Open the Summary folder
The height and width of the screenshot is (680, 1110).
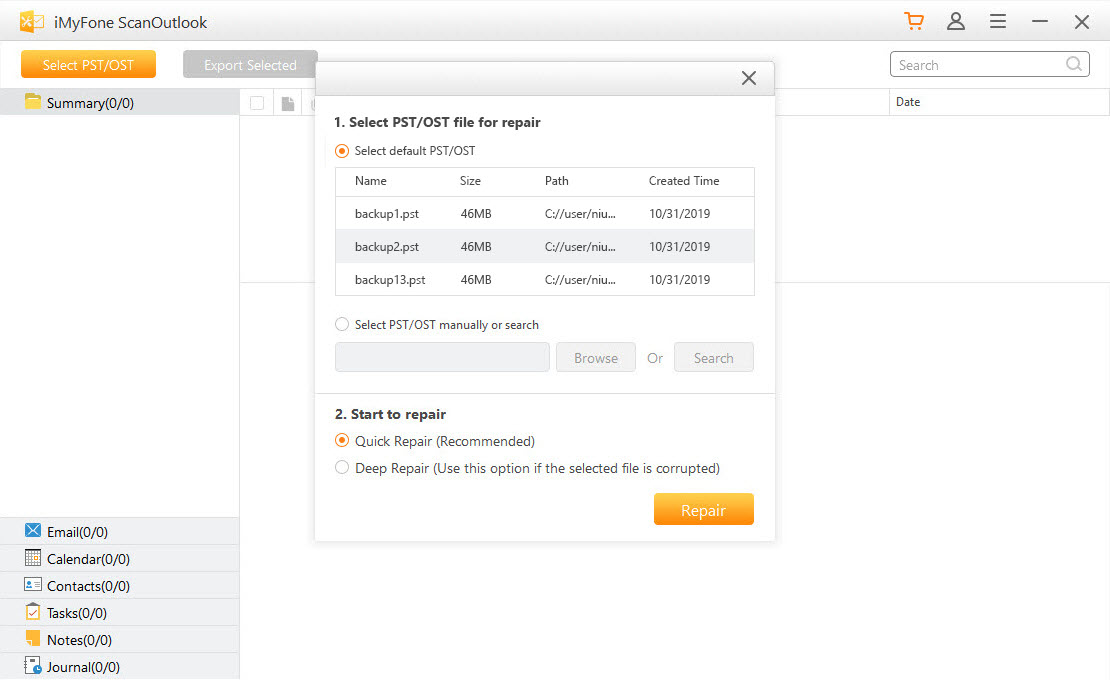[90, 102]
